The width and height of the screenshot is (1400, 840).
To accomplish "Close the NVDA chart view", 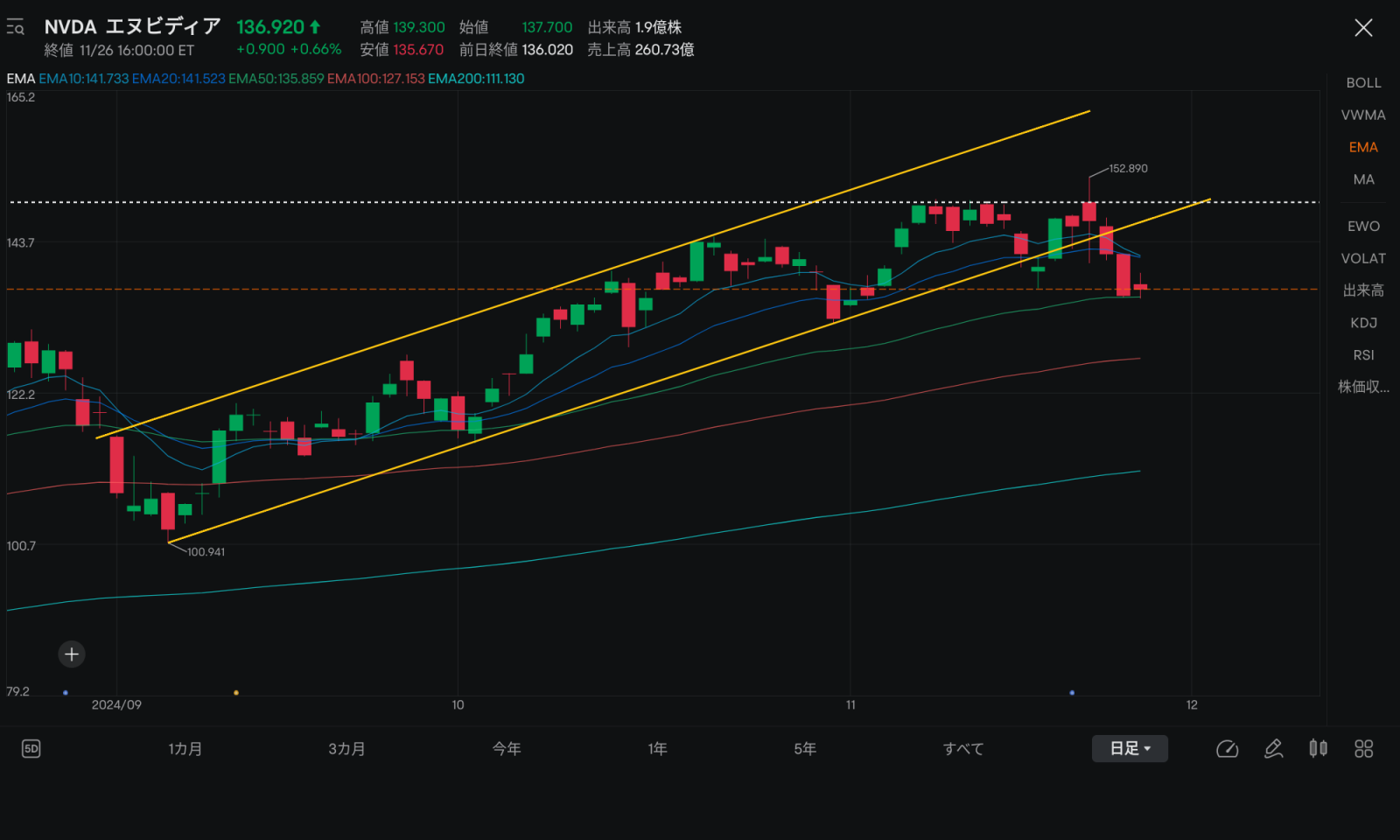I will point(1363,28).
